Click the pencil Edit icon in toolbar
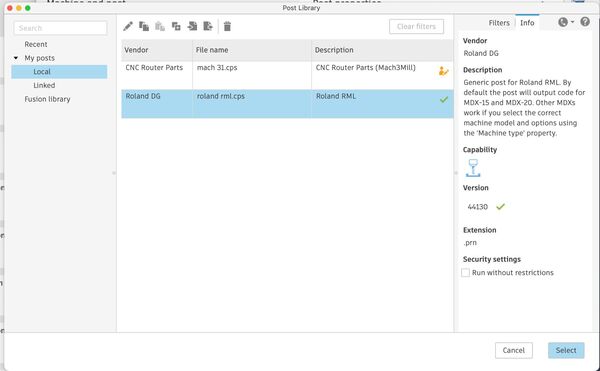 tap(128, 26)
